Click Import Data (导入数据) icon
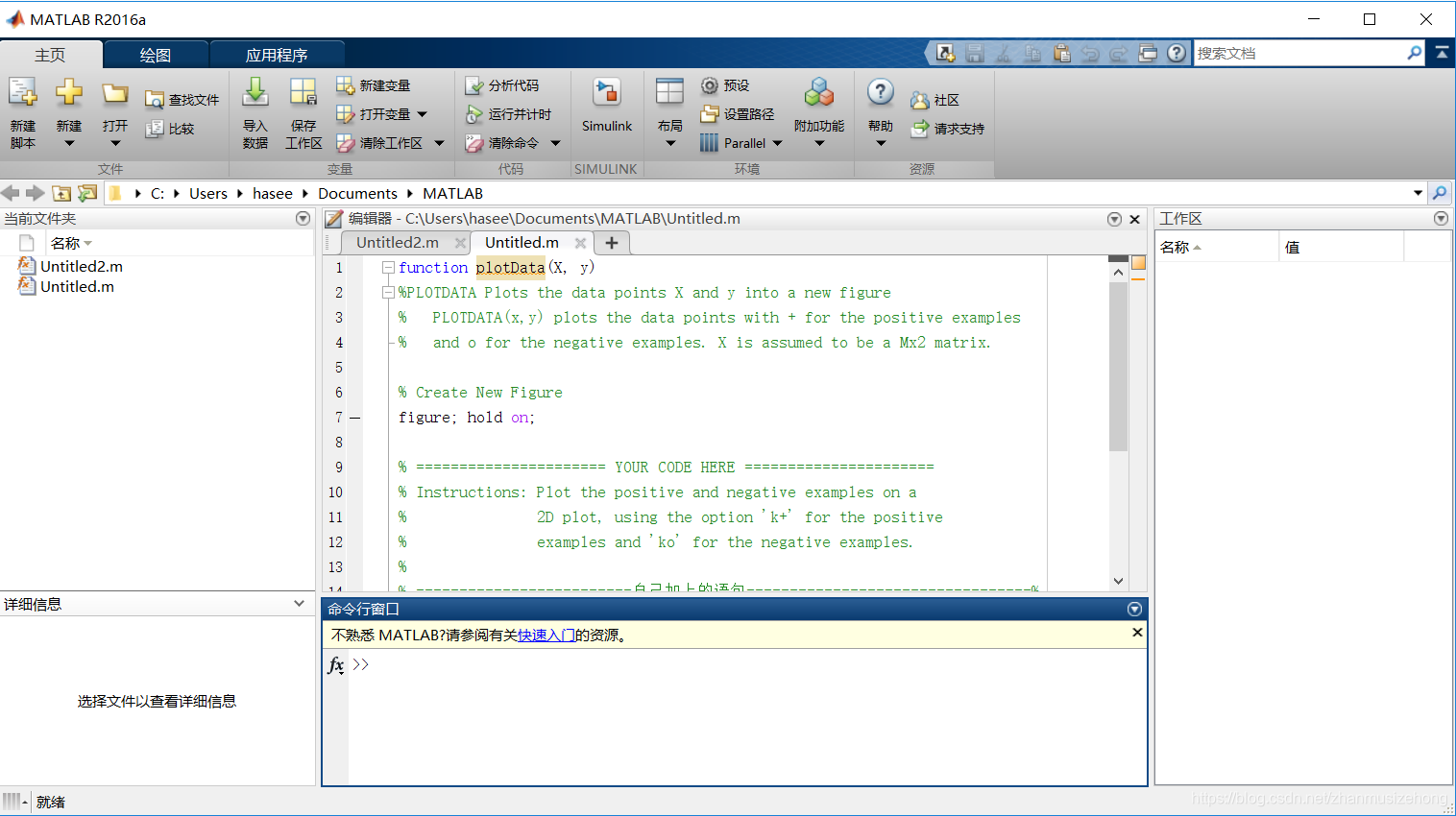This screenshot has height=816, width=1456. pyautogui.click(x=255, y=93)
